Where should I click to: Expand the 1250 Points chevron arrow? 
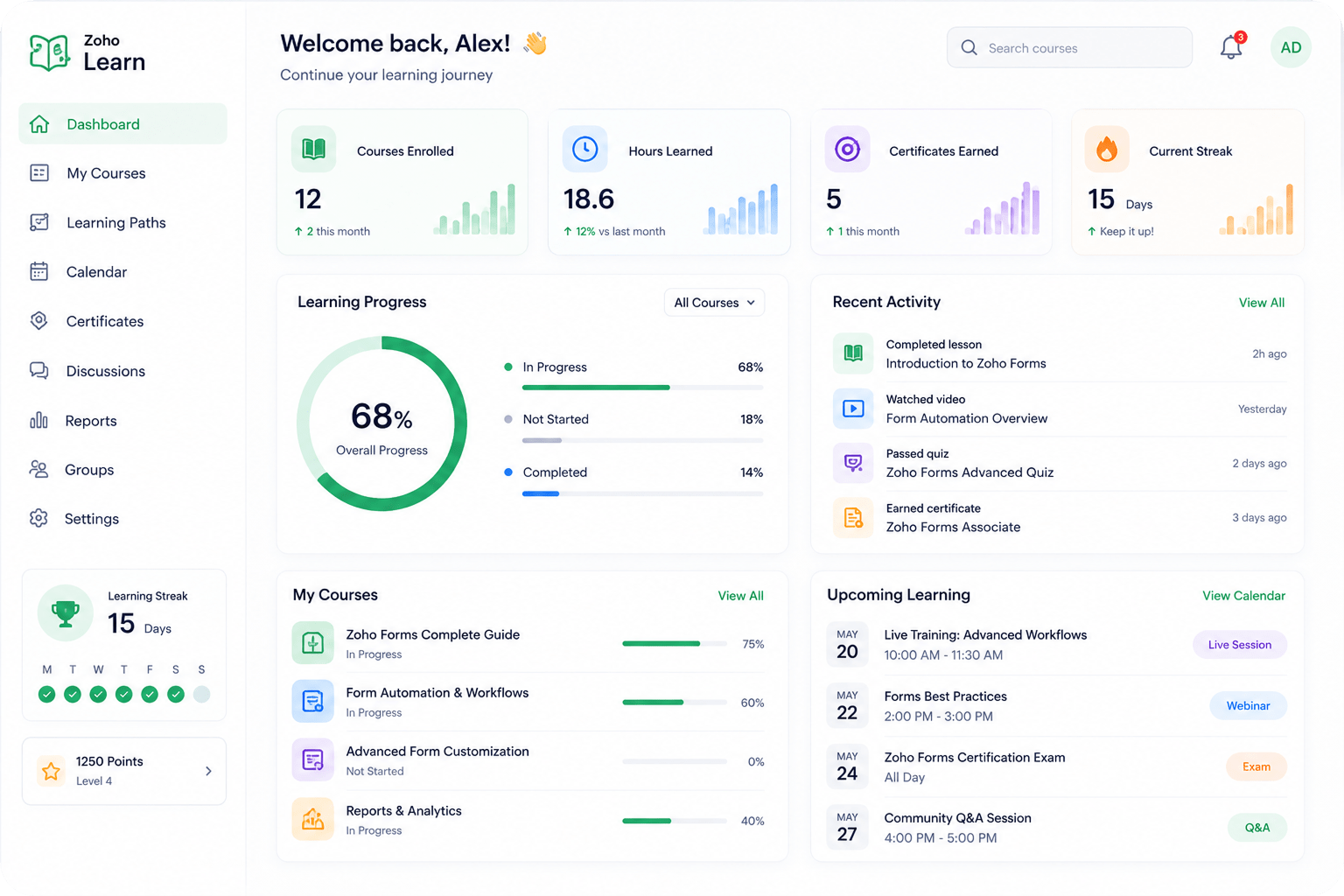208,771
